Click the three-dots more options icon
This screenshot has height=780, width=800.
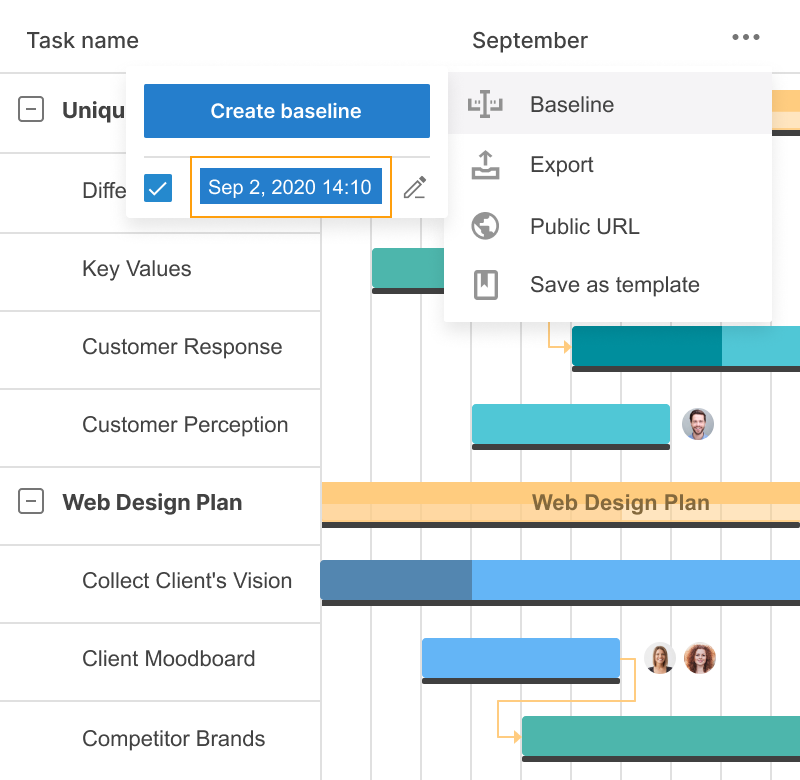click(x=745, y=38)
